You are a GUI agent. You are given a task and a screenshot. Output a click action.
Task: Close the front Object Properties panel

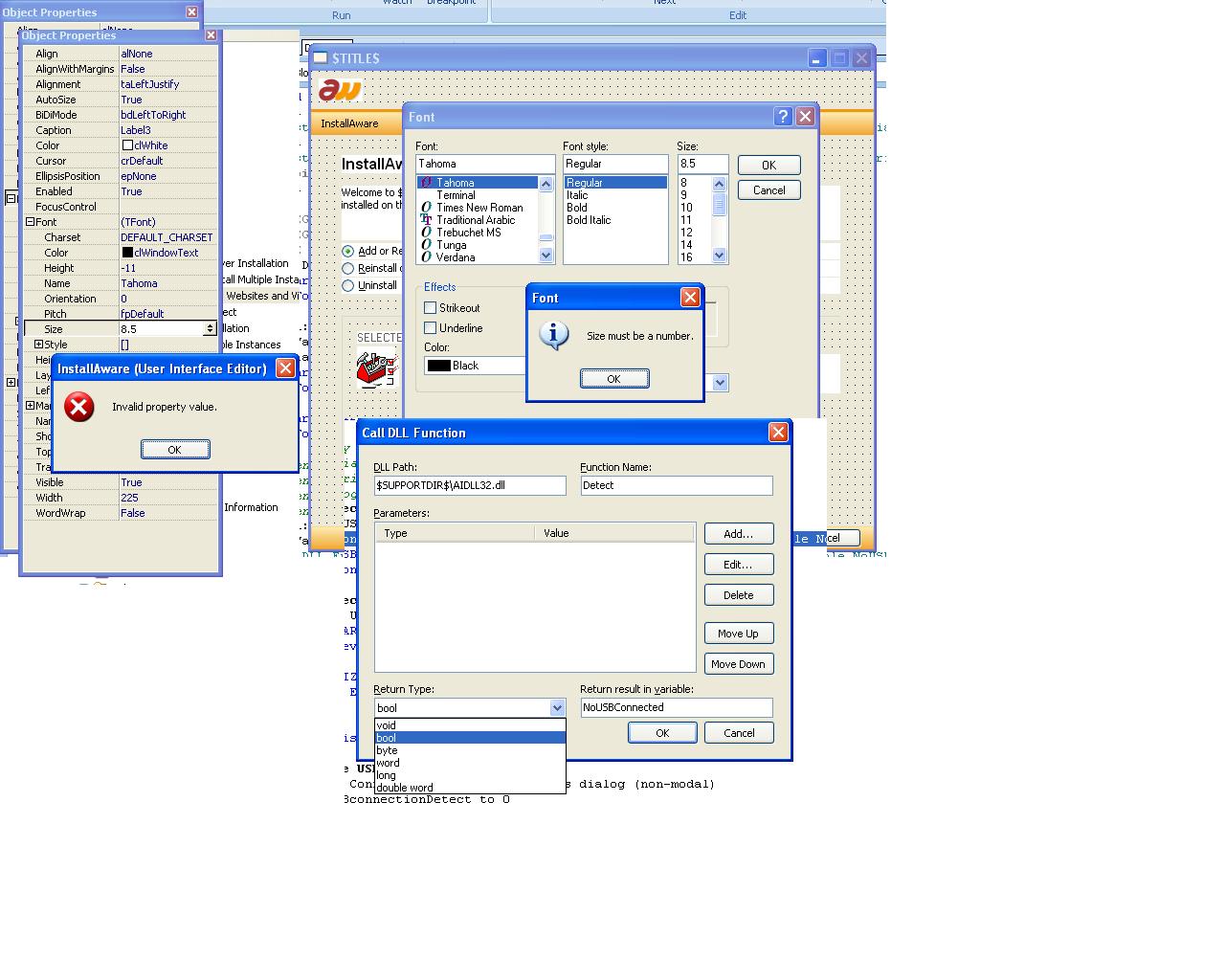[x=212, y=35]
